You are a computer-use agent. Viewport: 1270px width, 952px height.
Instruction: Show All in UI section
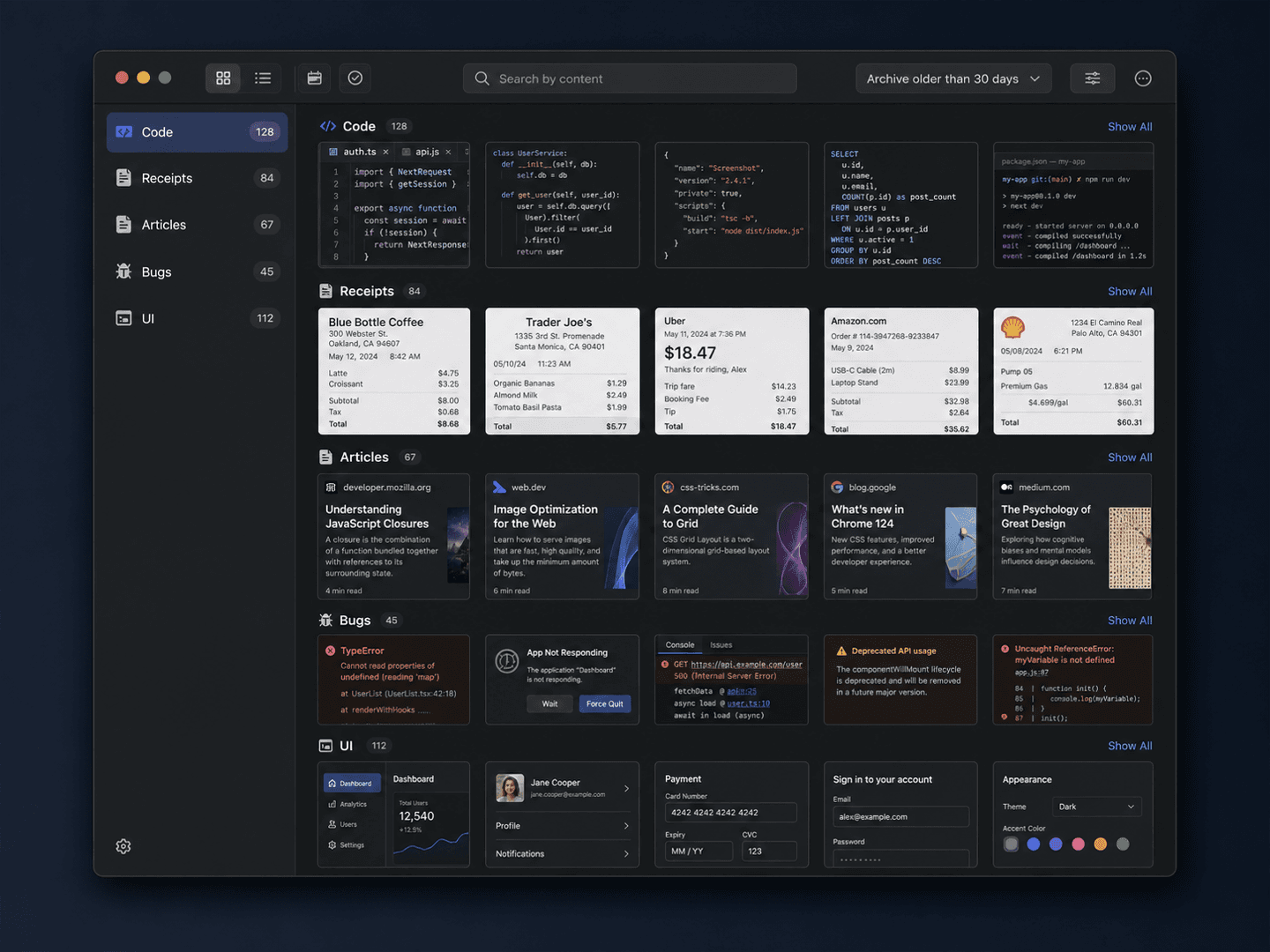1130,746
